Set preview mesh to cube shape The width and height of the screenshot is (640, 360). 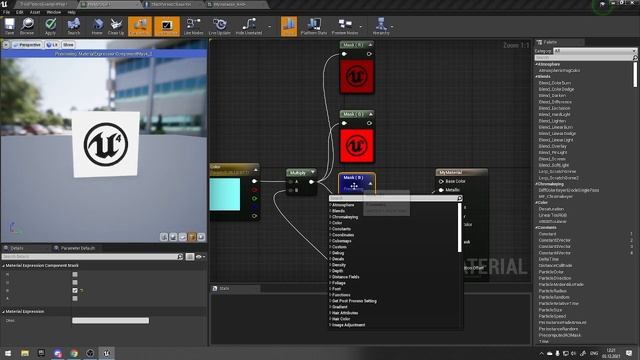click(192, 237)
